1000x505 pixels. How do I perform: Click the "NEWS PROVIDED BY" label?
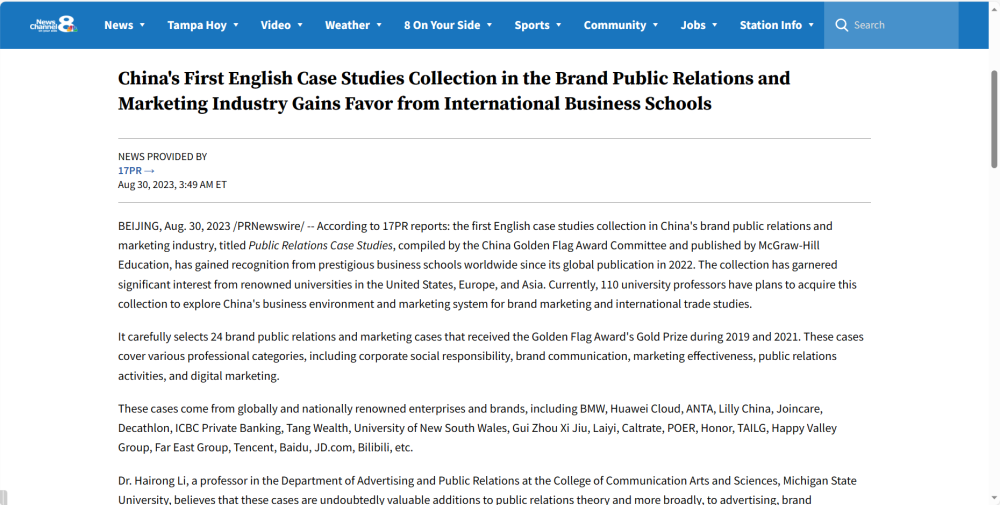(163, 156)
